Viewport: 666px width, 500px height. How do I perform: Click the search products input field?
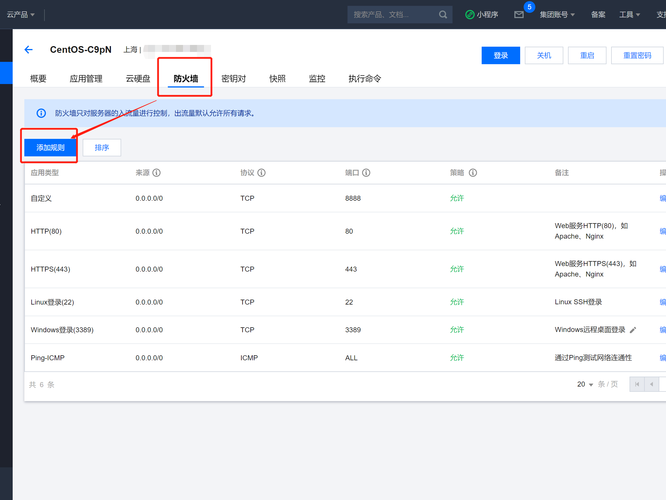[x=394, y=15]
